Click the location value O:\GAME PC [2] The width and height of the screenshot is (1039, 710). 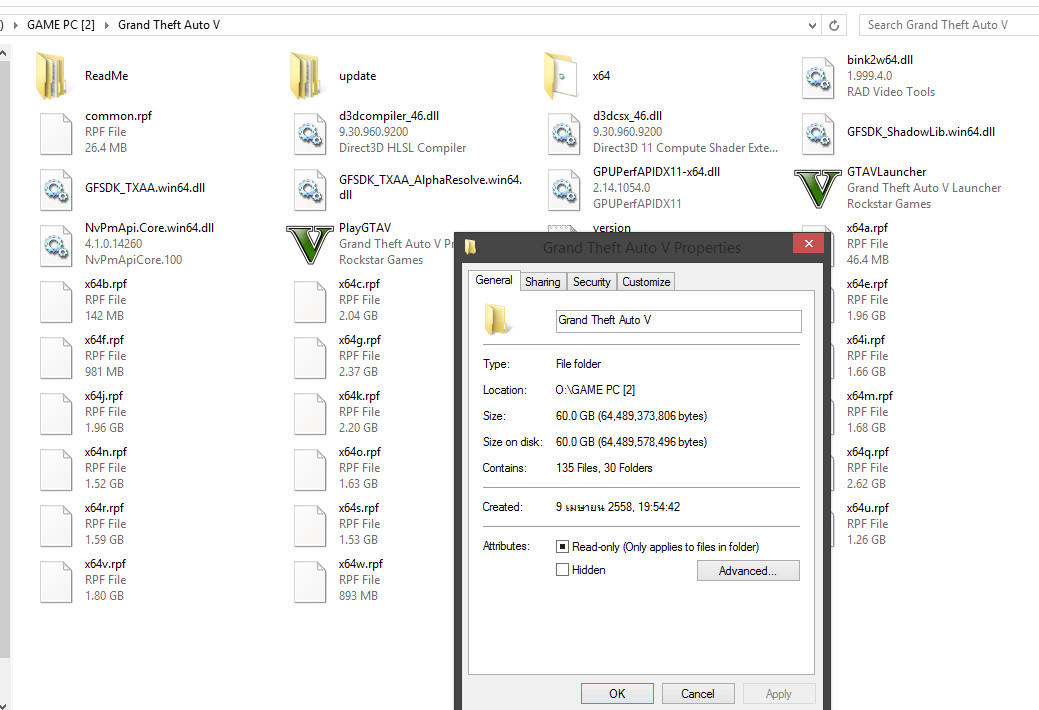tap(595, 390)
